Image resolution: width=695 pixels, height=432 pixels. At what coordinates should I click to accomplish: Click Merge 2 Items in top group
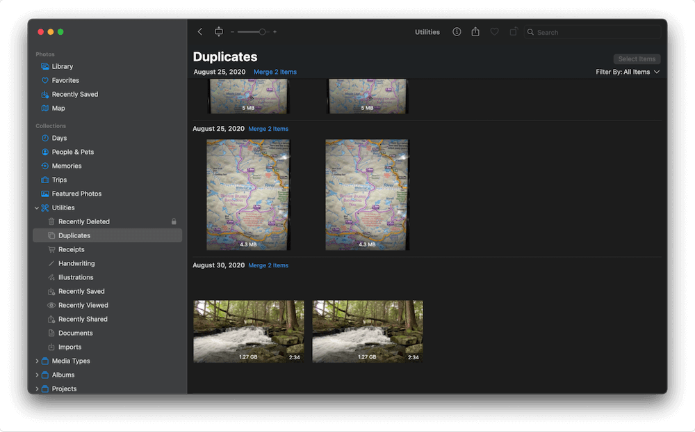pyautogui.click(x=275, y=72)
